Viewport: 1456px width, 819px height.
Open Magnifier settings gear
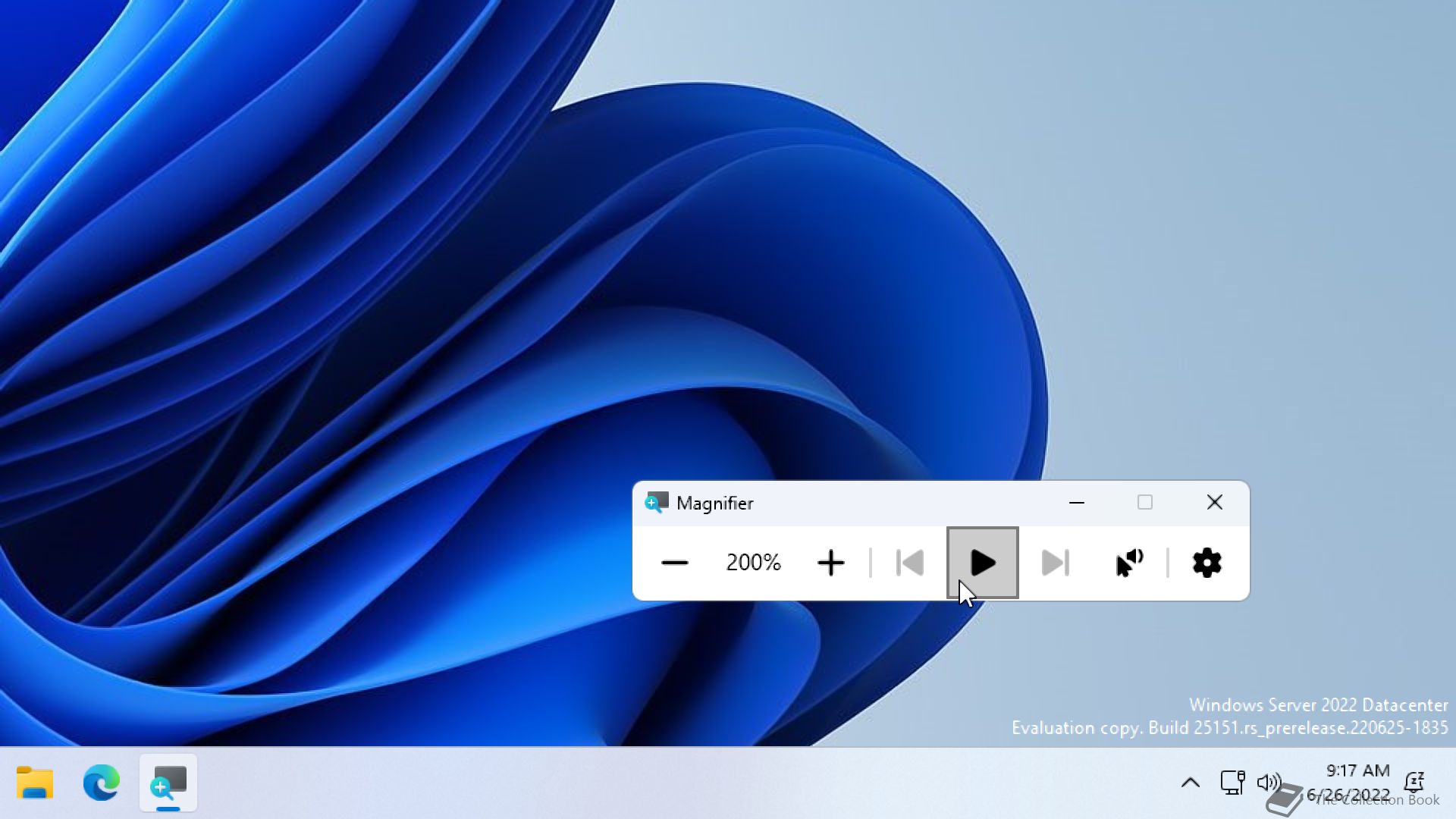[x=1207, y=563]
